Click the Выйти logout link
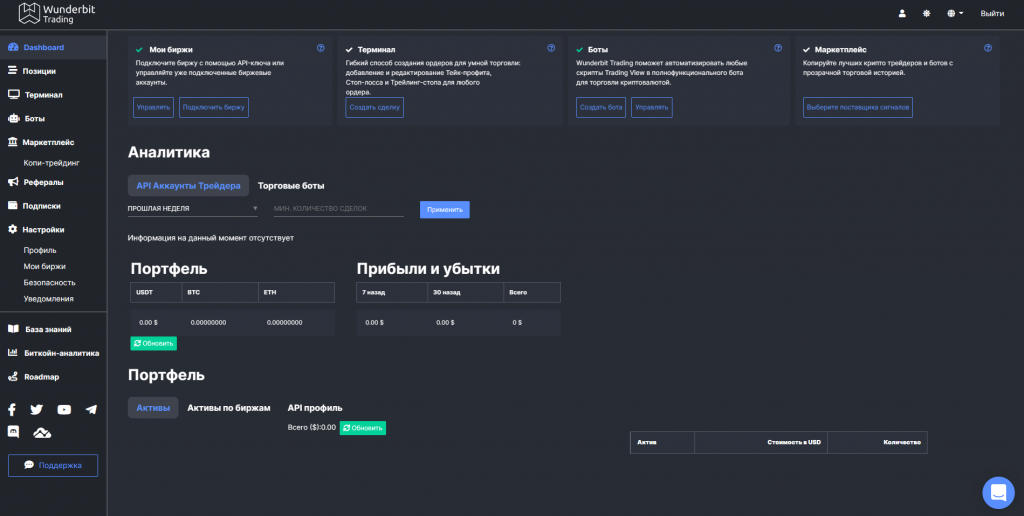1024x516 pixels. click(x=992, y=13)
